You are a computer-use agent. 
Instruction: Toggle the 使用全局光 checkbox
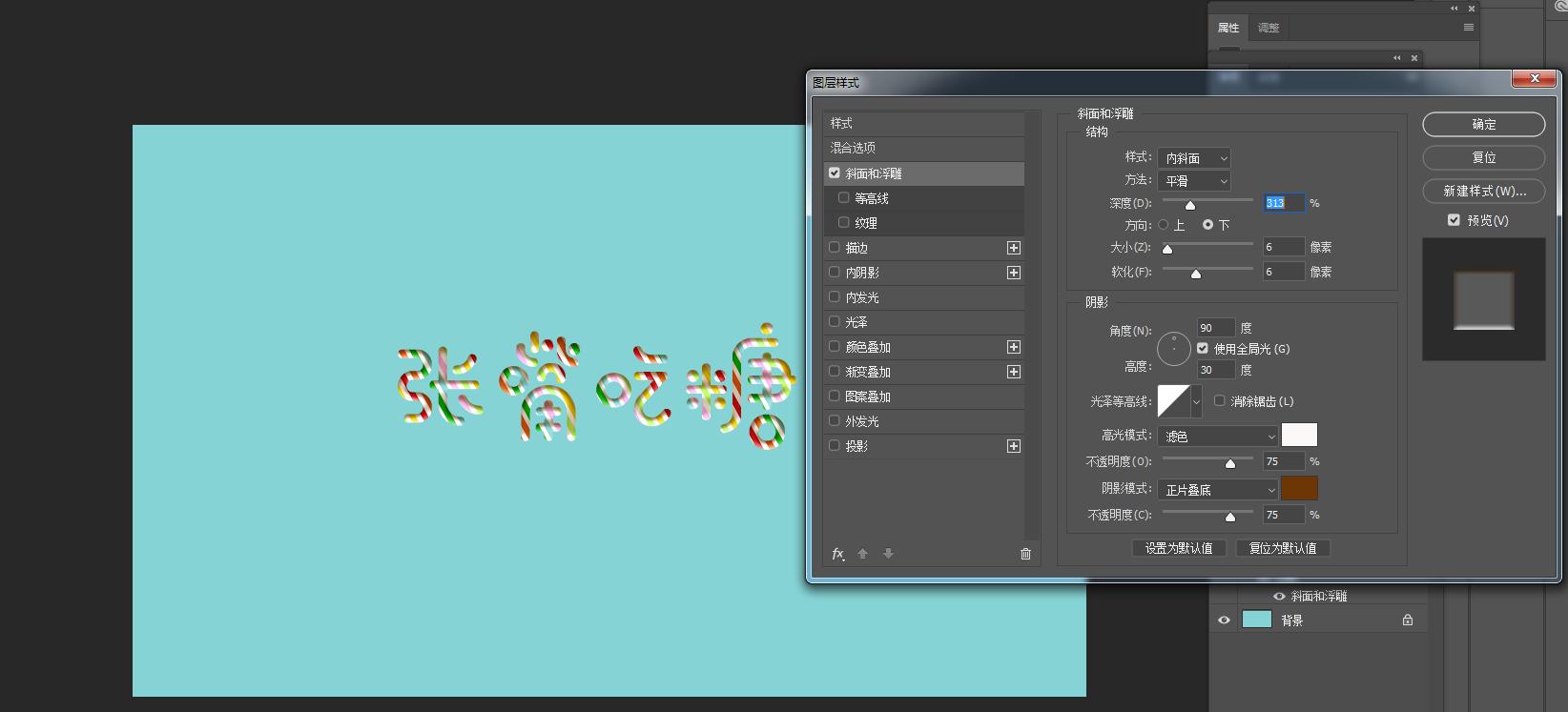[1203, 349]
